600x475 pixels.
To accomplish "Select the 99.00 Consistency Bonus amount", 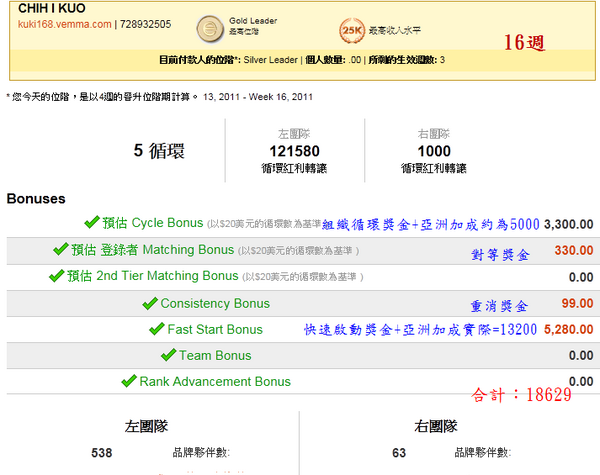I will click(x=577, y=303).
